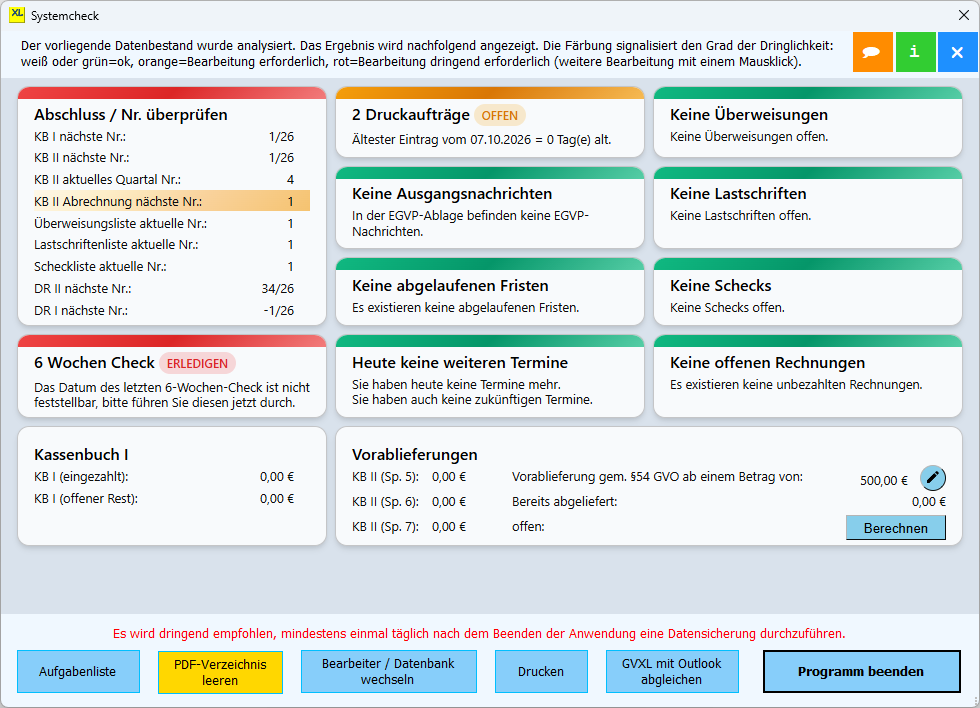Click the ERLEDIGEN badge on 6 Wochen Check
Viewport: 980px width, 708px height.
(197, 364)
